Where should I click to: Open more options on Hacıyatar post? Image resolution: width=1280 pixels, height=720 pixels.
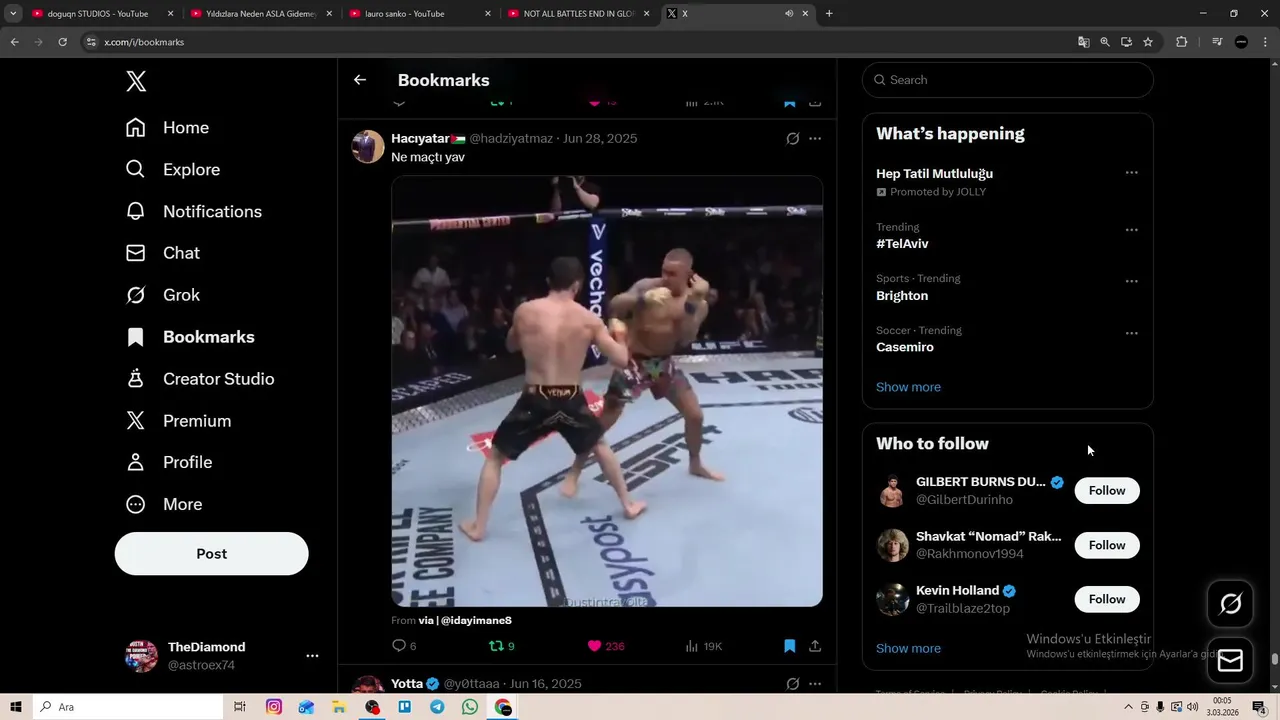(x=815, y=139)
